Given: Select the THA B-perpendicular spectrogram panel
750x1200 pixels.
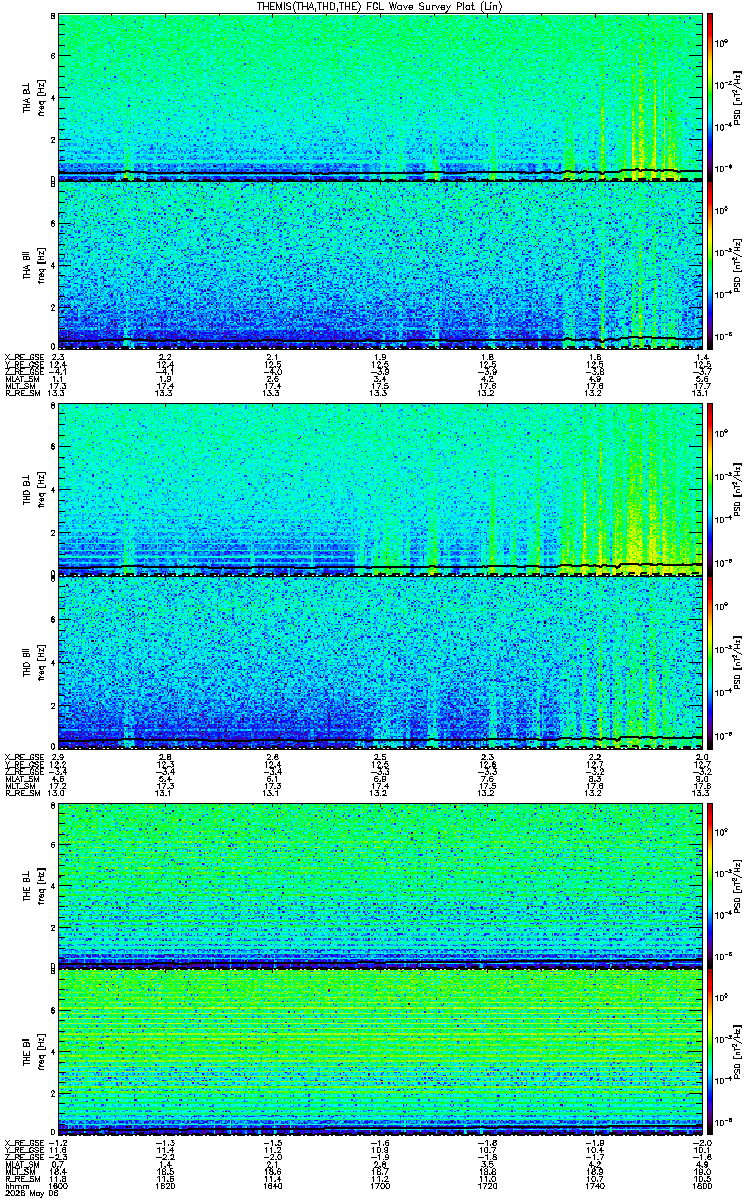Looking at the screenshot, I should coord(380,96).
